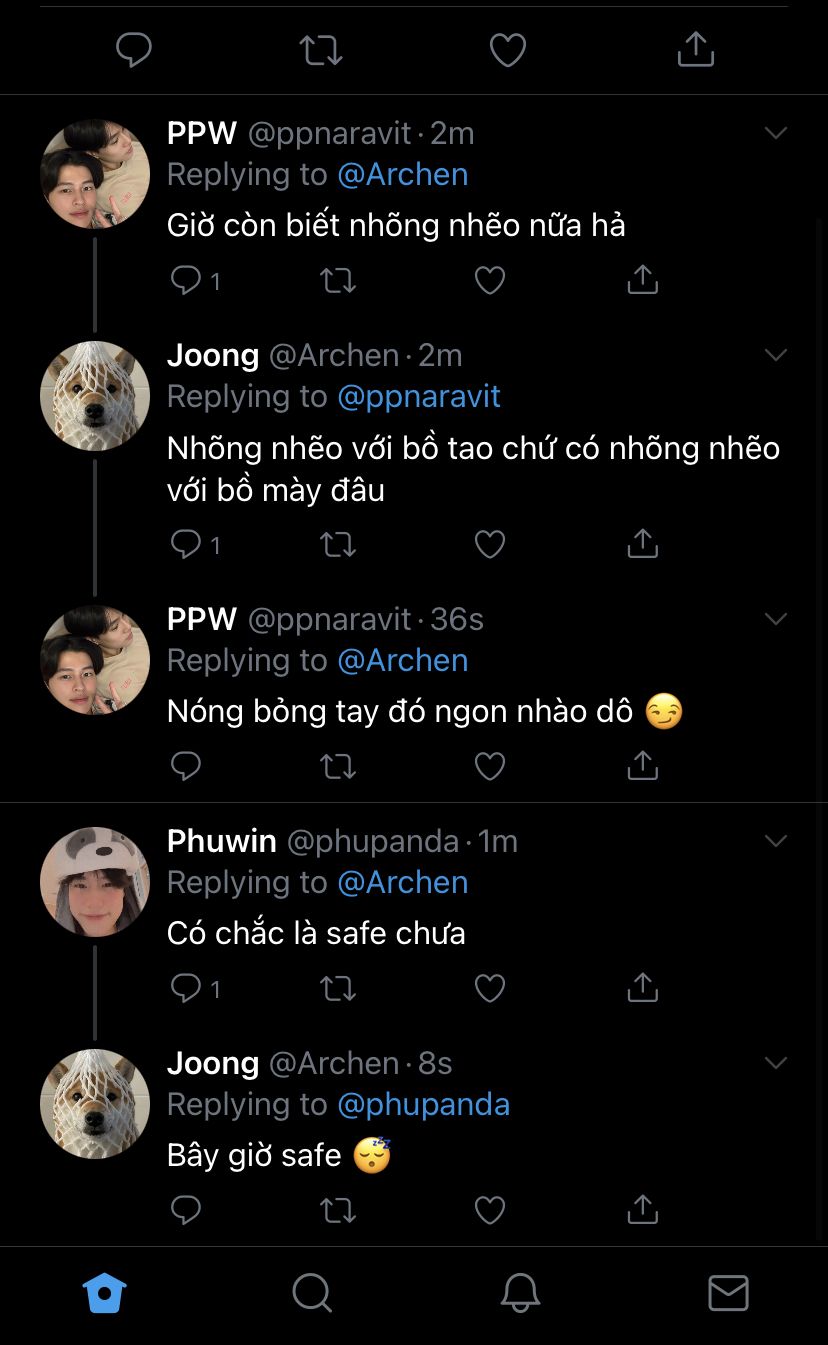Image resolution: width=828 pixels, height=1345 pixels.
Task: Retweet the main tweet at the top
Action: point(321,50)
